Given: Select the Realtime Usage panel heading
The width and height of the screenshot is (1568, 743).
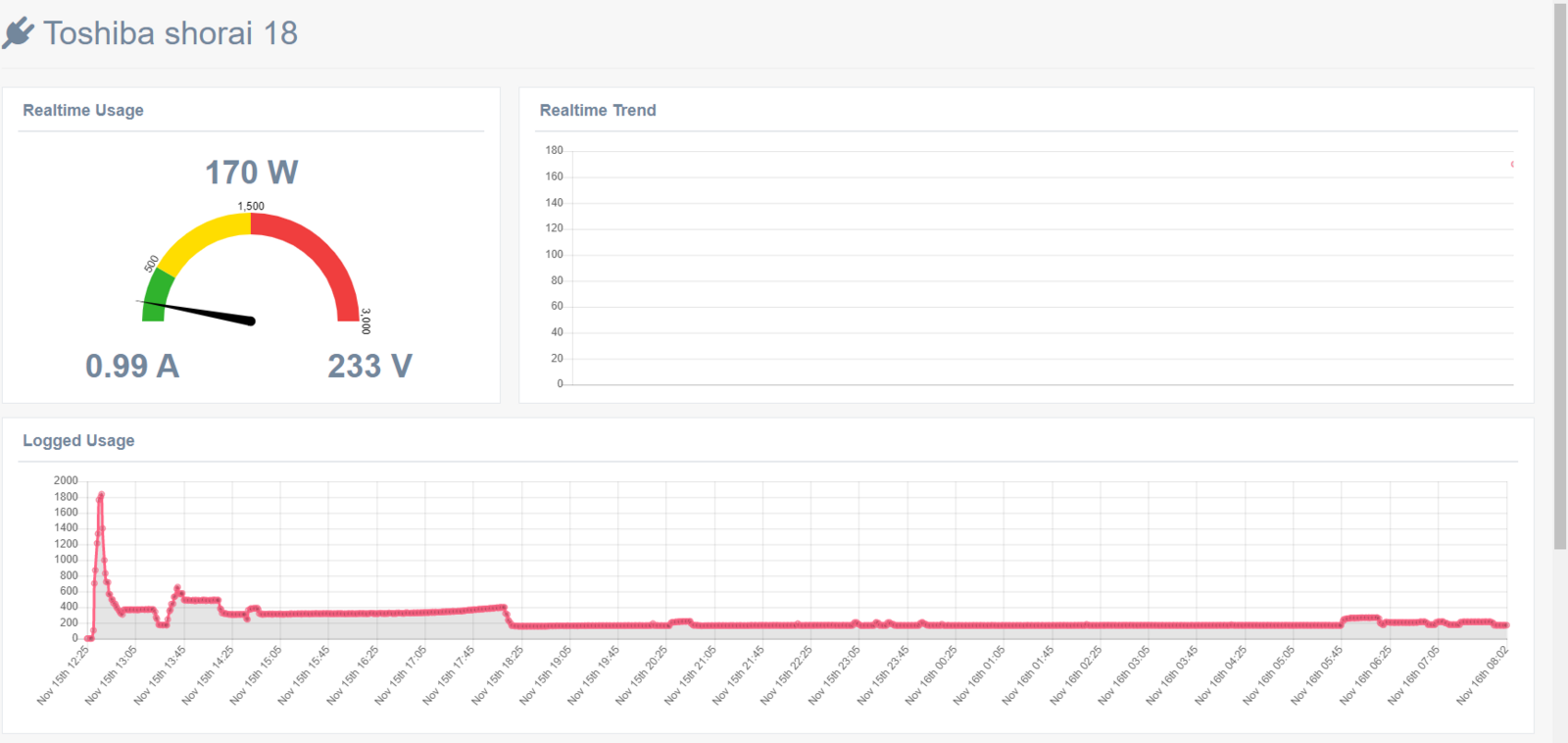Looking at the screenshot, I should (x=83, y=110).
